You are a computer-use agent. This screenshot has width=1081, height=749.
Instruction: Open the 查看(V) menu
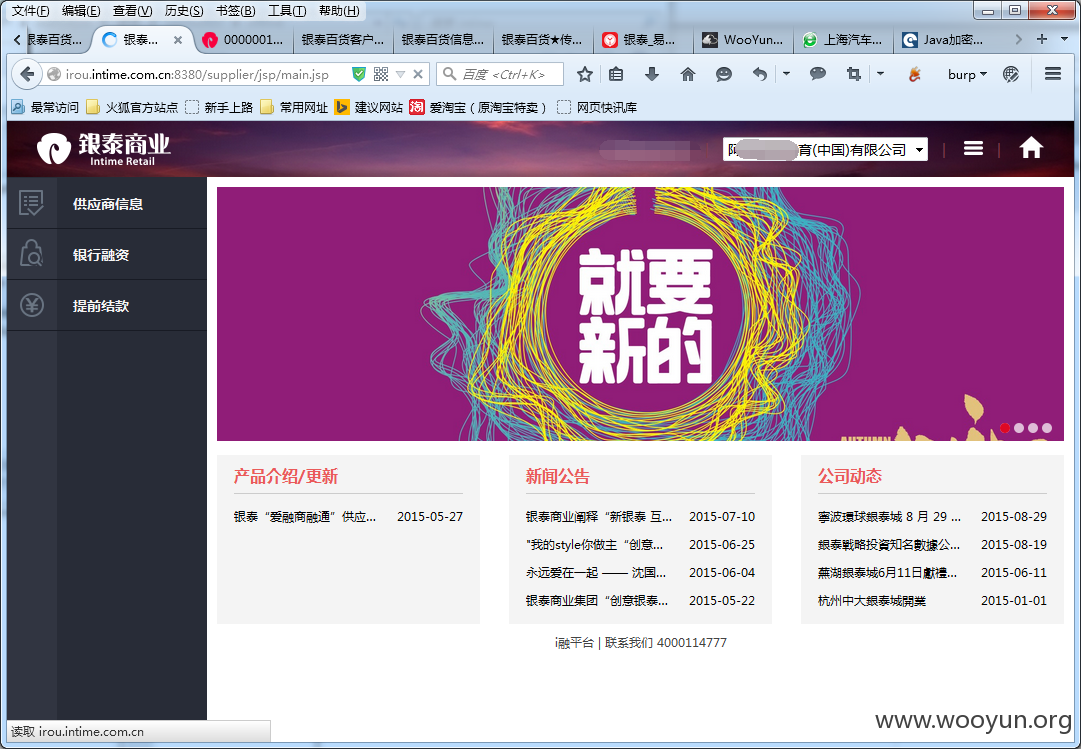click(132, 11)
